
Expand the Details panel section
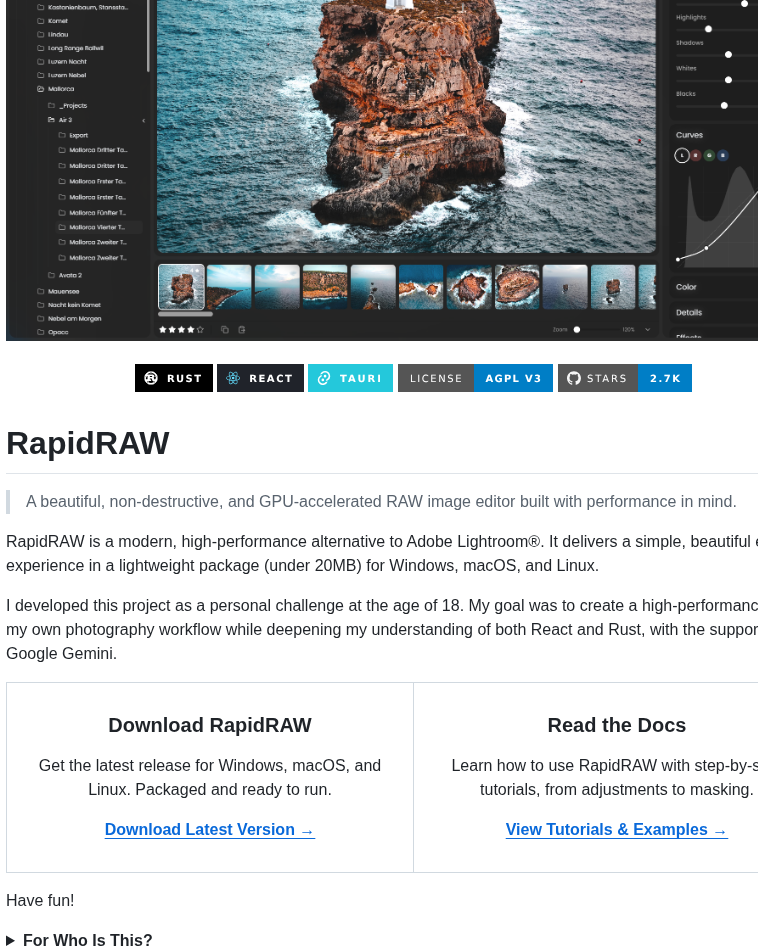[689, 313]
